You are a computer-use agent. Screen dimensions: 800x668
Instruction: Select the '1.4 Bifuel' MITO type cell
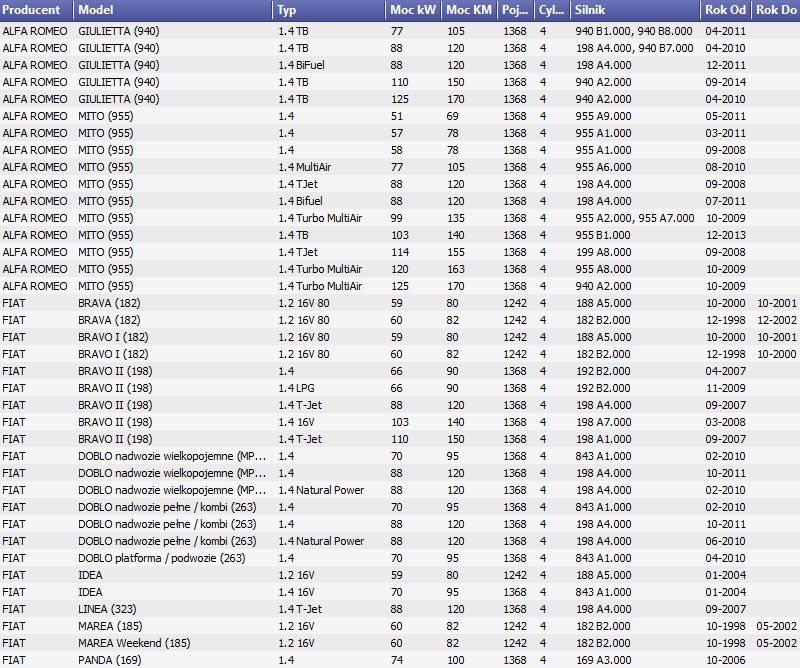300,201
